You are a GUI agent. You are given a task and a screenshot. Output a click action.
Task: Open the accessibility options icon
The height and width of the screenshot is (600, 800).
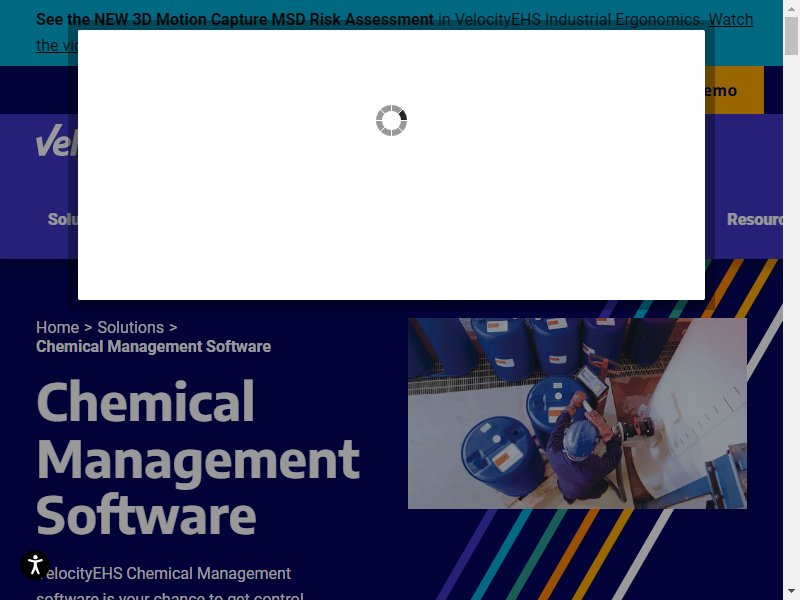35,565
